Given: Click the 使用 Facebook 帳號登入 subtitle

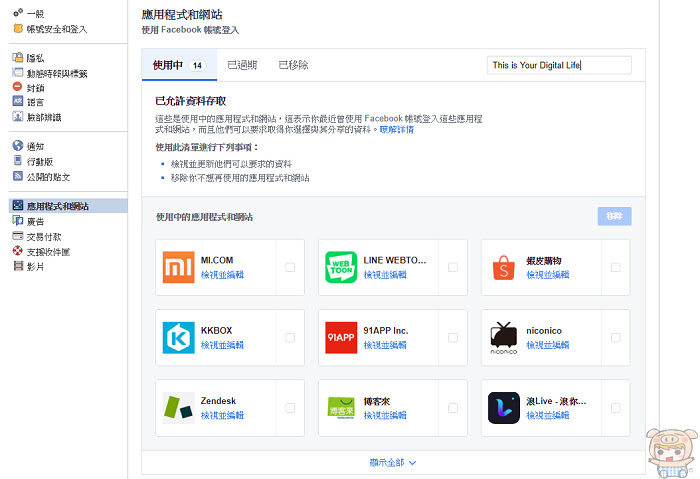Looking at the screenshot, I should click(190, 30).
